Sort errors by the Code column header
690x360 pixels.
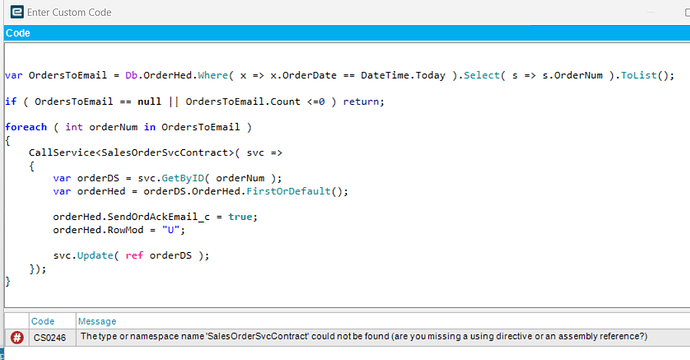(x=43, y=321)
